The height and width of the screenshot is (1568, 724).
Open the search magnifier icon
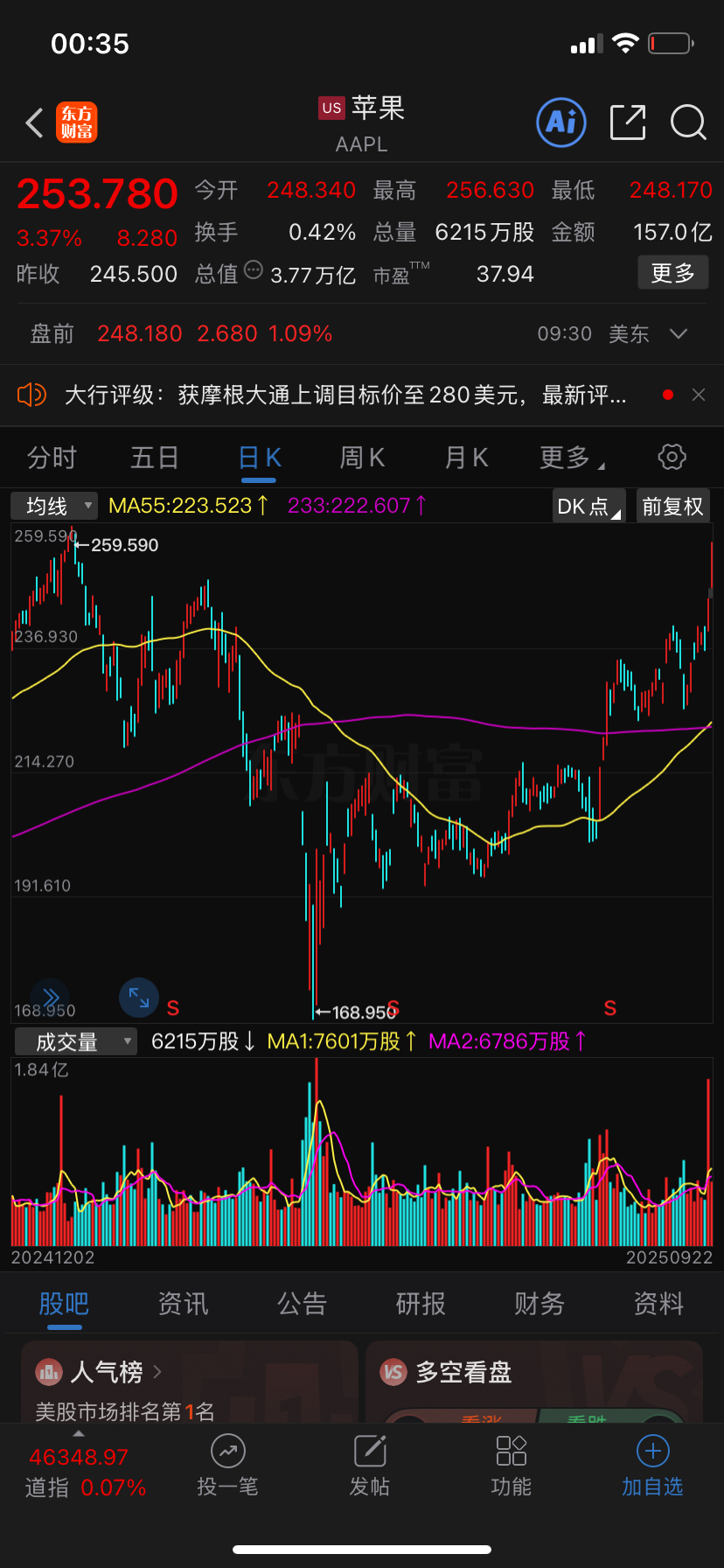pyautogui.click(x=688, y=122)
